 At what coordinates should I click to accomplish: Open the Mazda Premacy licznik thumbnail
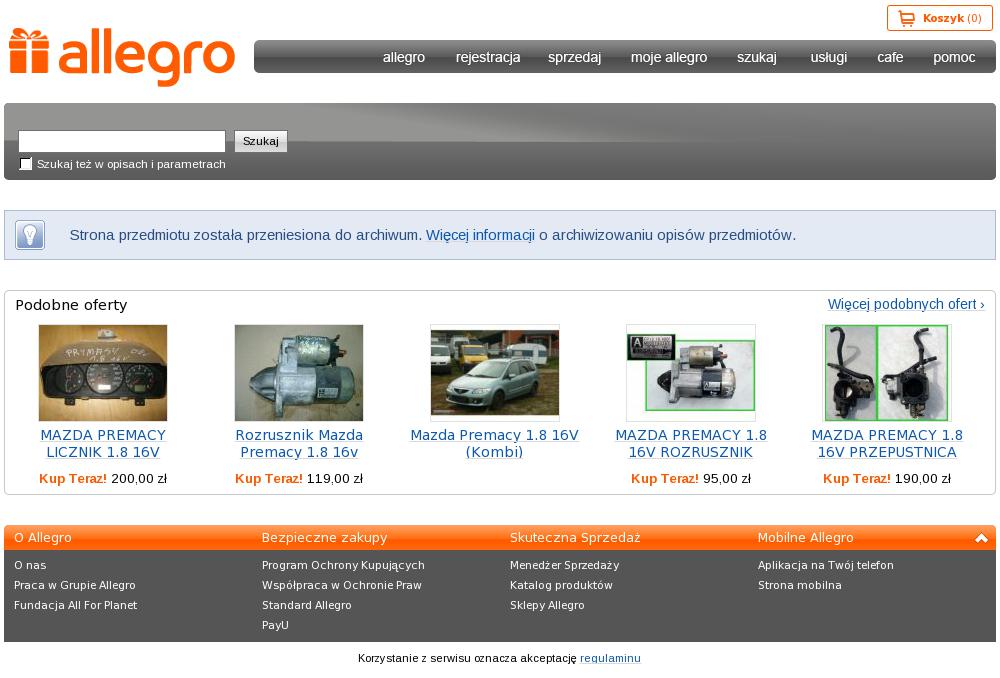pyautogui.click(x=103, y=372)
